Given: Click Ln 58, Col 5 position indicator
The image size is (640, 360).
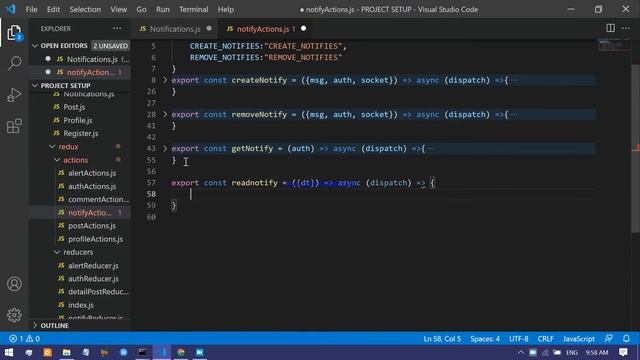Looking at the screenshot, I should 442,338.
